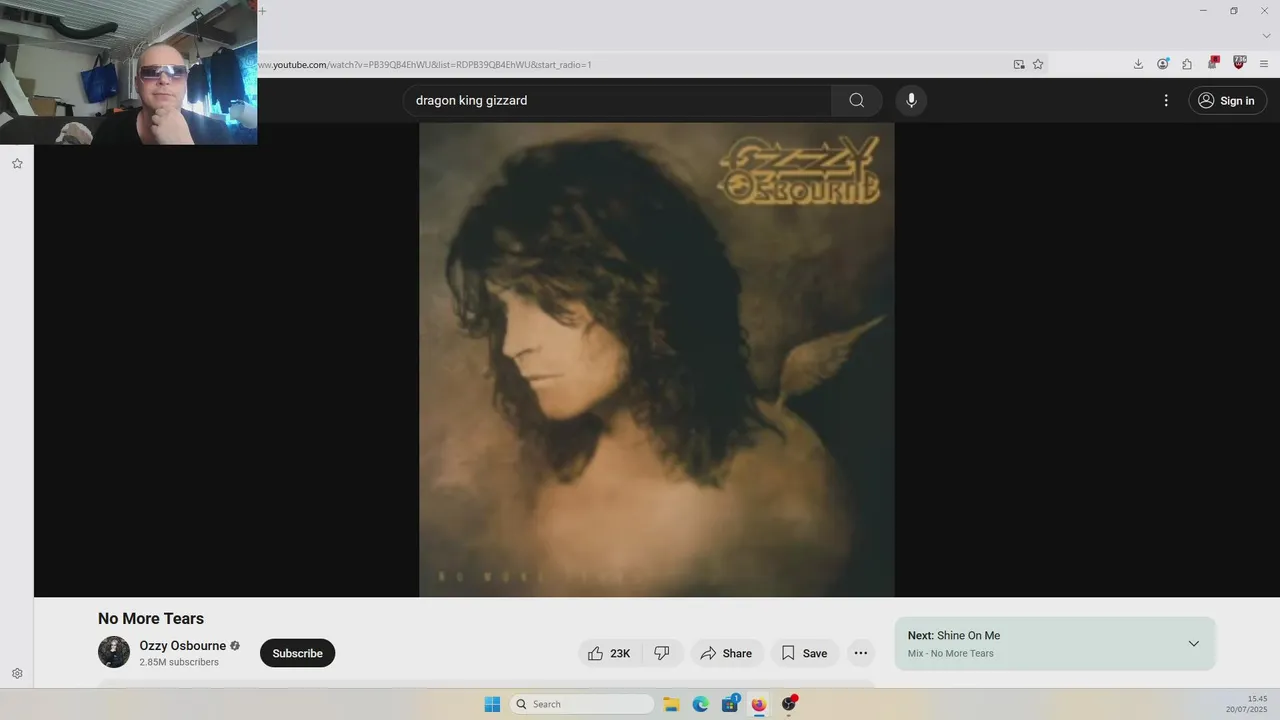
Task: Open a new browser tab with plus
Action: point(263,11)
